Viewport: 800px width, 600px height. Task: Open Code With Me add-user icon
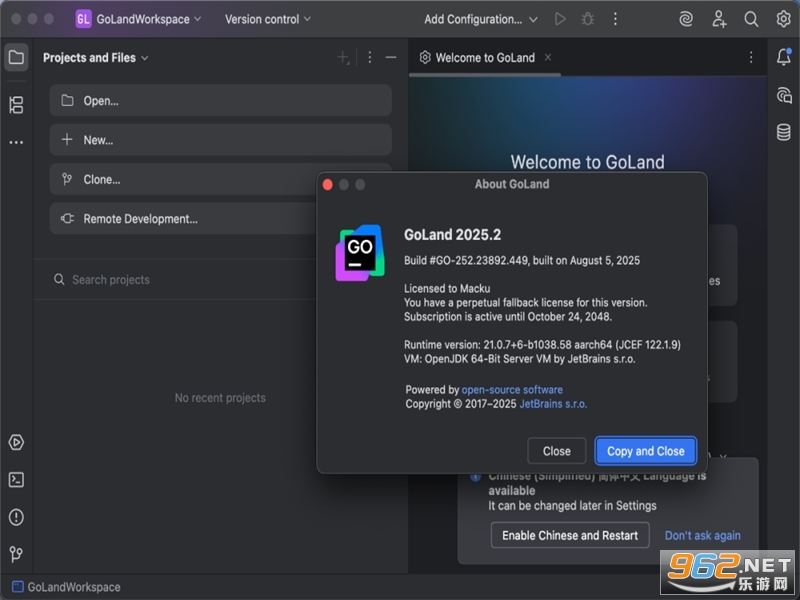(x=719, y=19)
